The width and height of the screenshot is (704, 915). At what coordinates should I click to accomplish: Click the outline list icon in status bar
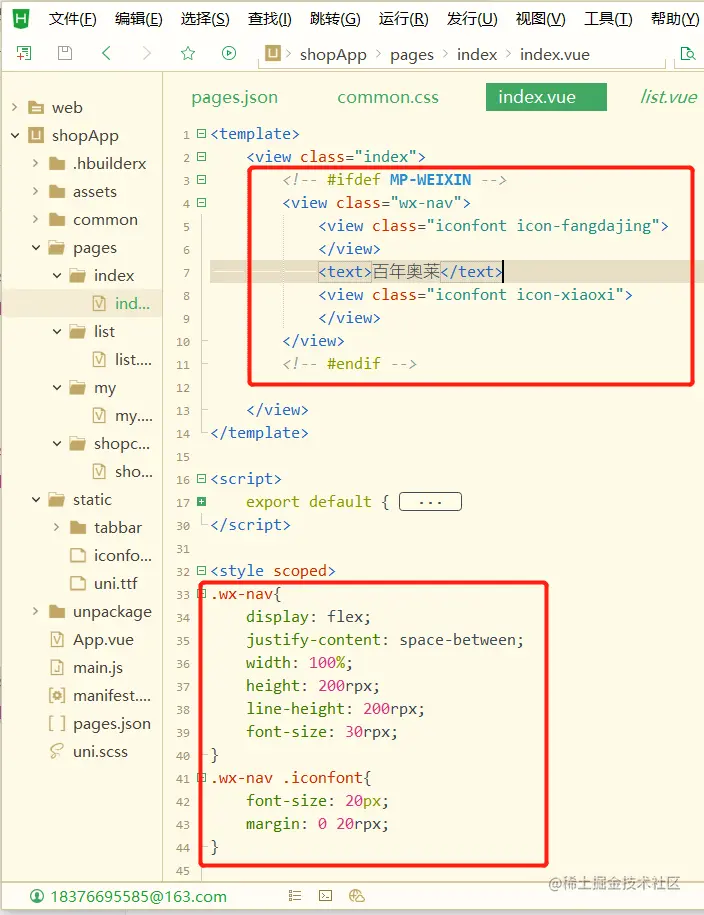coord(295,895)
